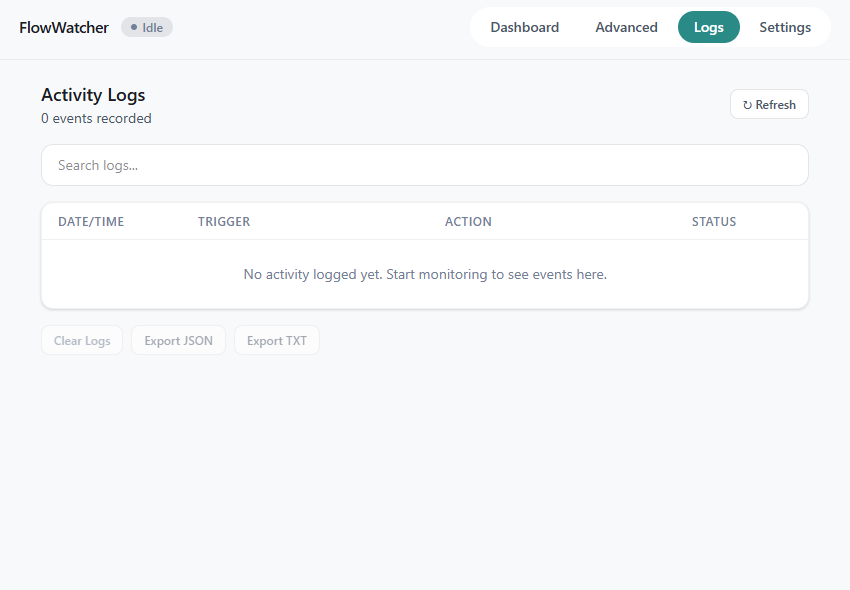Viewport: 850px width, 590px height.
Task: Click the 0 events recorded text
Action: coord(96,118)
